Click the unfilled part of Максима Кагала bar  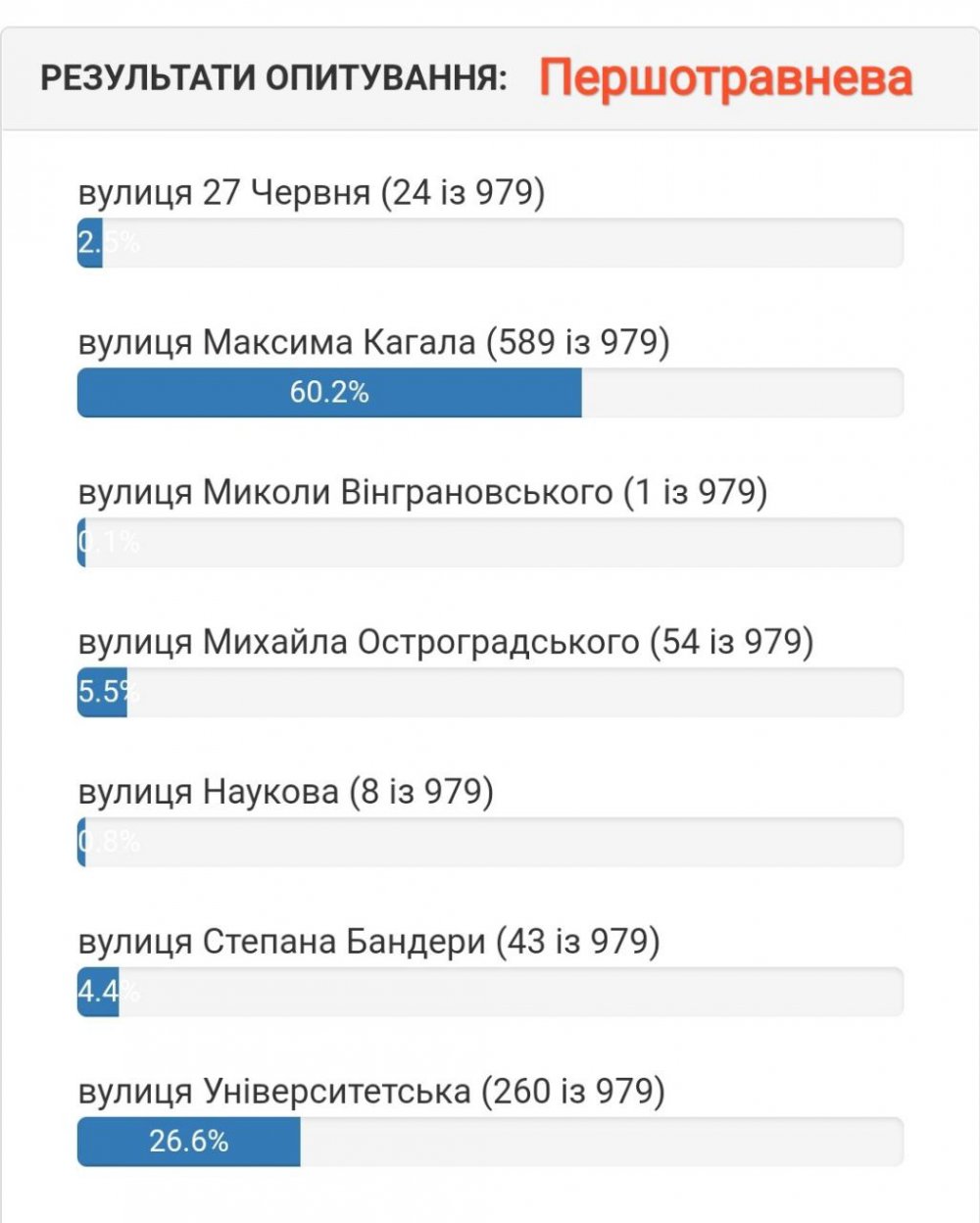click(x=742, y=393)
